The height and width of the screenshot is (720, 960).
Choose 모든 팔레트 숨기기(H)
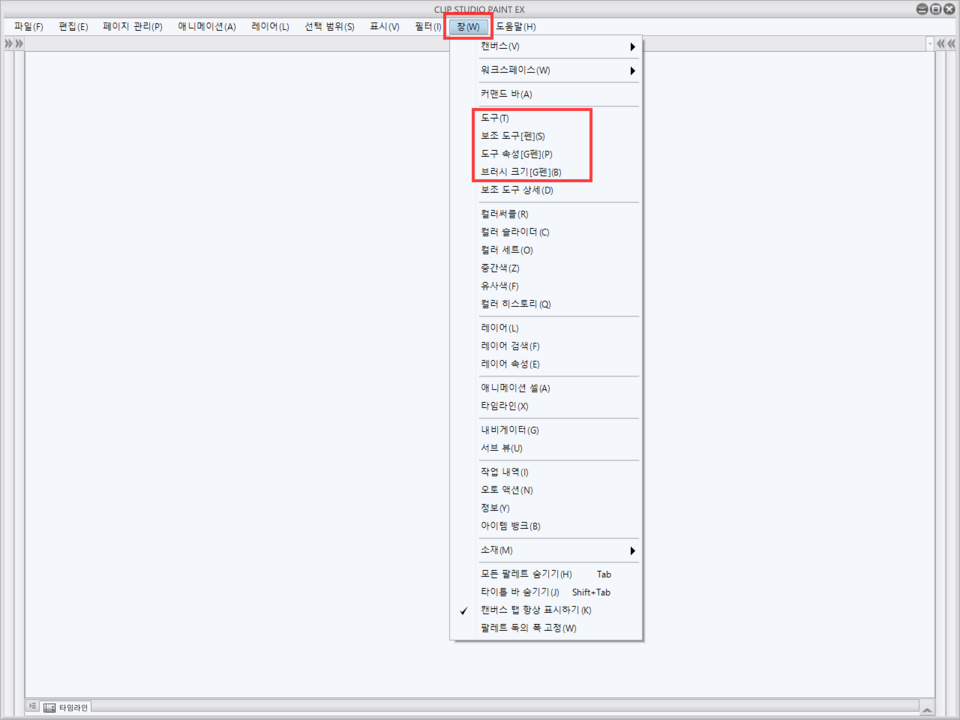click(x=558, y=574)
